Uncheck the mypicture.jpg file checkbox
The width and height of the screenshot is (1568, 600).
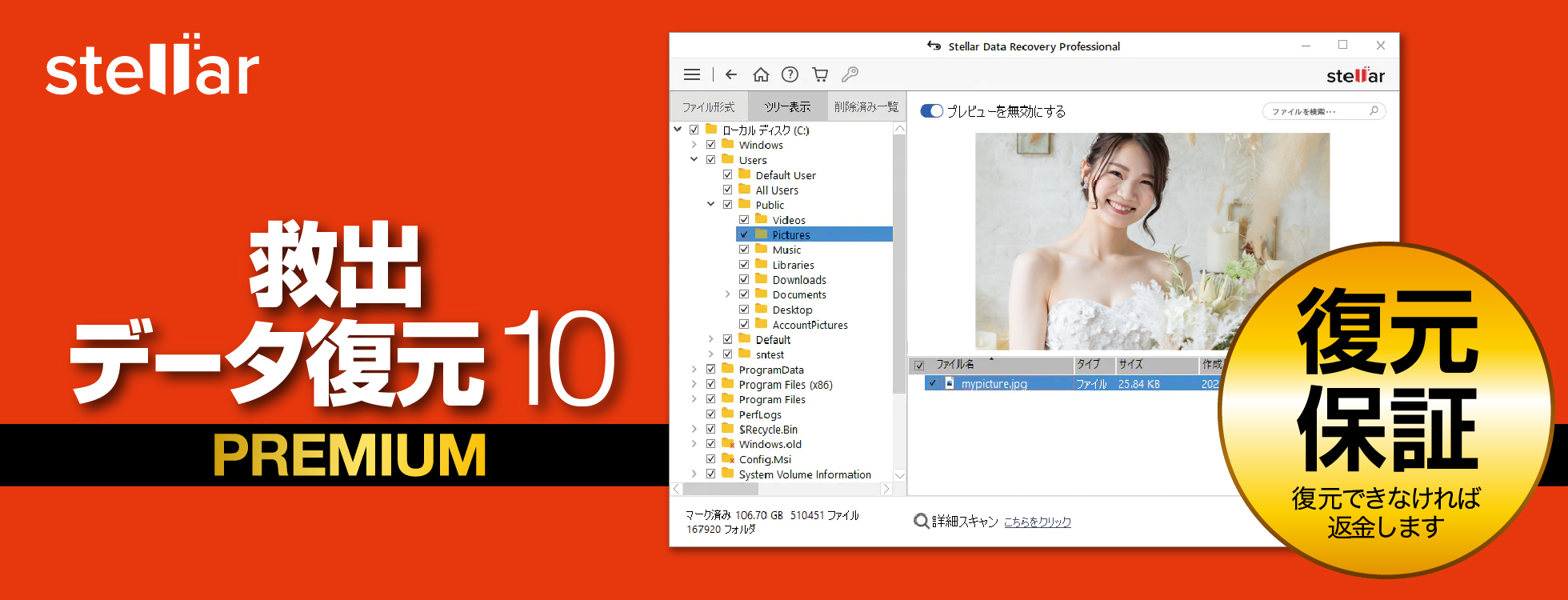pyautogui.click(x=933, y=383)
